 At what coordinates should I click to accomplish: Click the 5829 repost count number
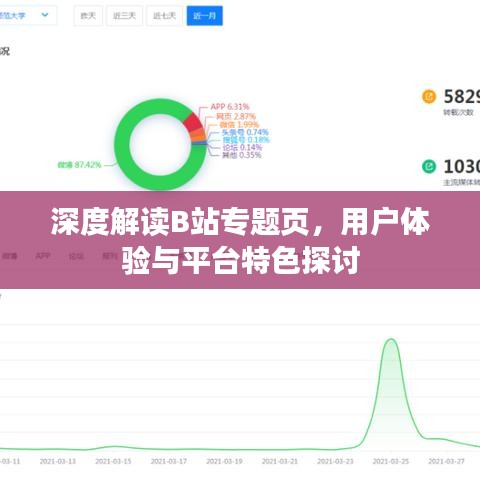point(462,97)
